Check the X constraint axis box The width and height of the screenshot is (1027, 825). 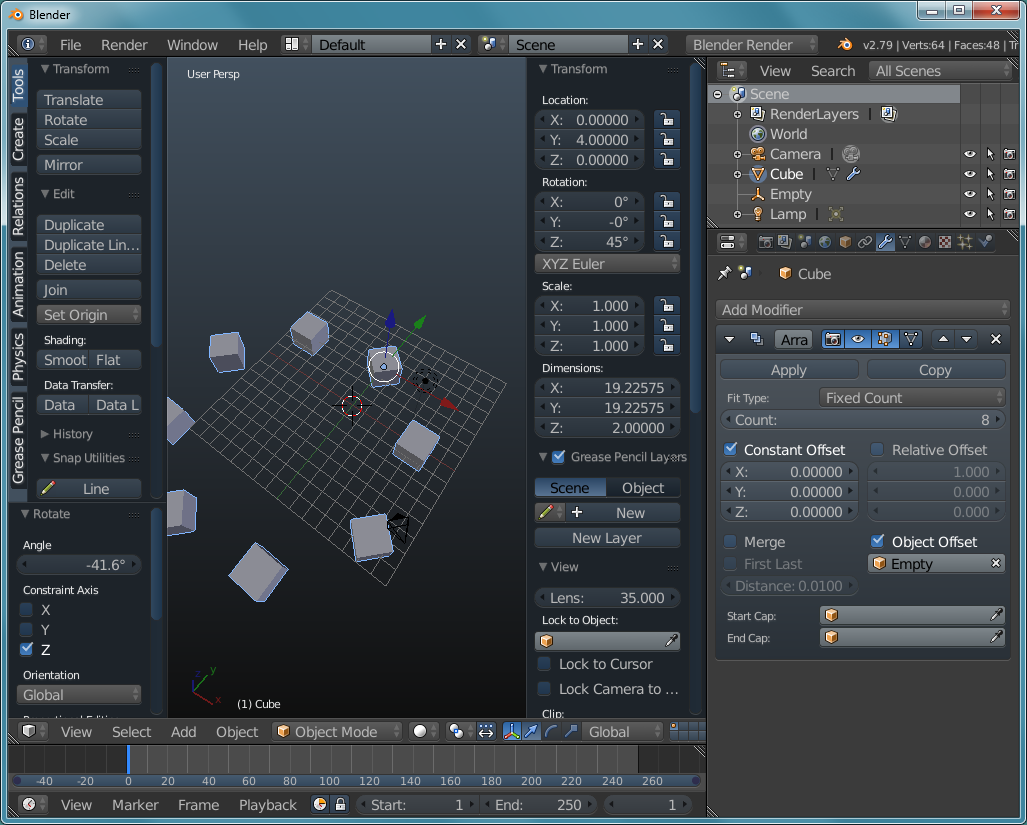pos(26,610)
